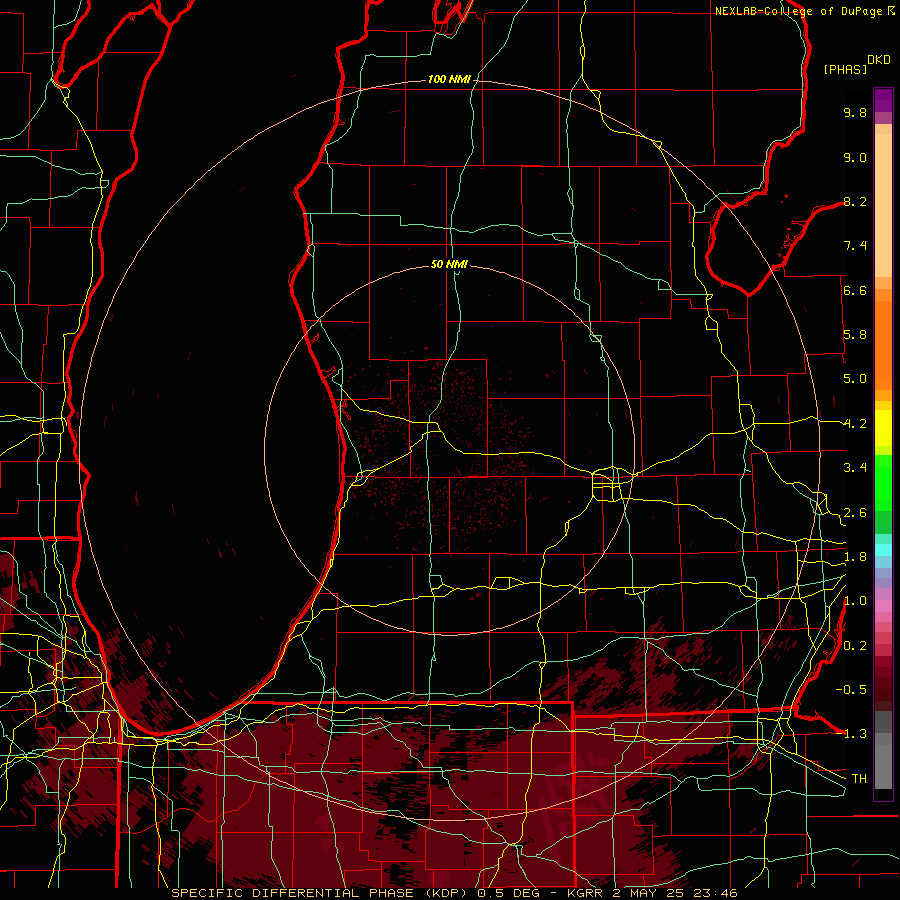Click the 2.6 value on the color scale
The height and width of the screenshot is (900, 900).
[855, 513]
